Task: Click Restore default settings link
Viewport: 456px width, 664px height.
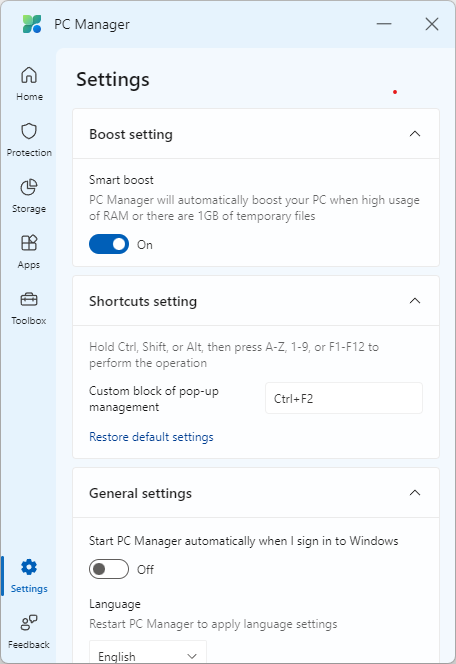Action: (151, 437)
